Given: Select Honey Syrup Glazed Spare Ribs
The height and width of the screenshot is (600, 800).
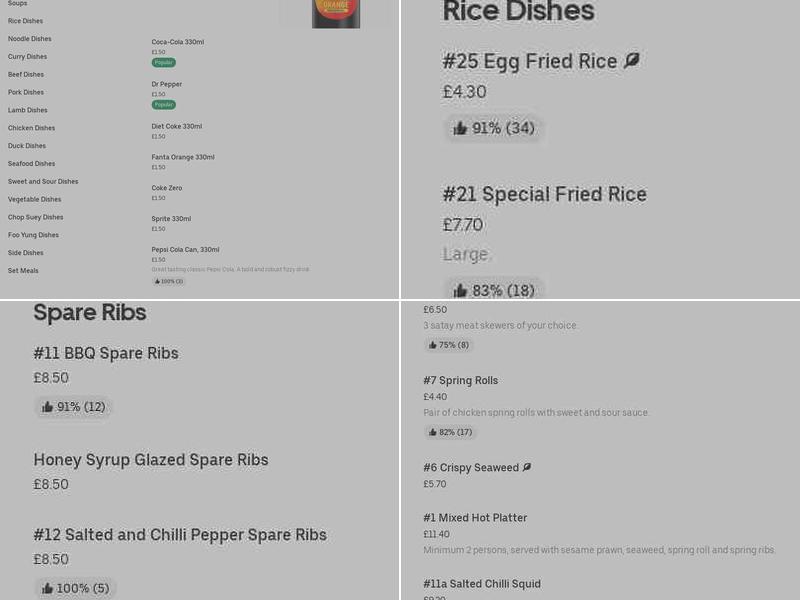Looking at the screenshot, I should pos(150,460).
